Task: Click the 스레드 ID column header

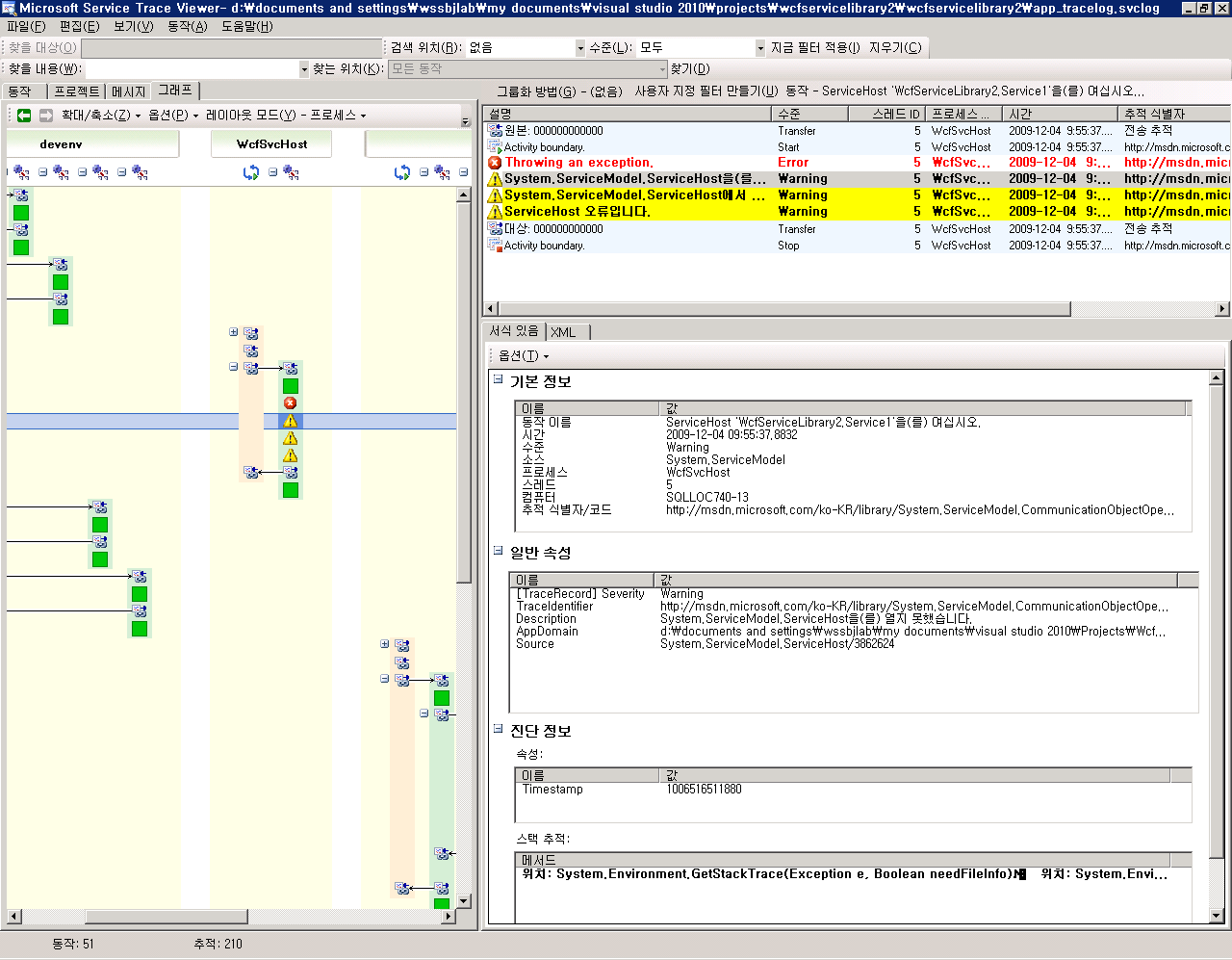Action: pos(886,114)
